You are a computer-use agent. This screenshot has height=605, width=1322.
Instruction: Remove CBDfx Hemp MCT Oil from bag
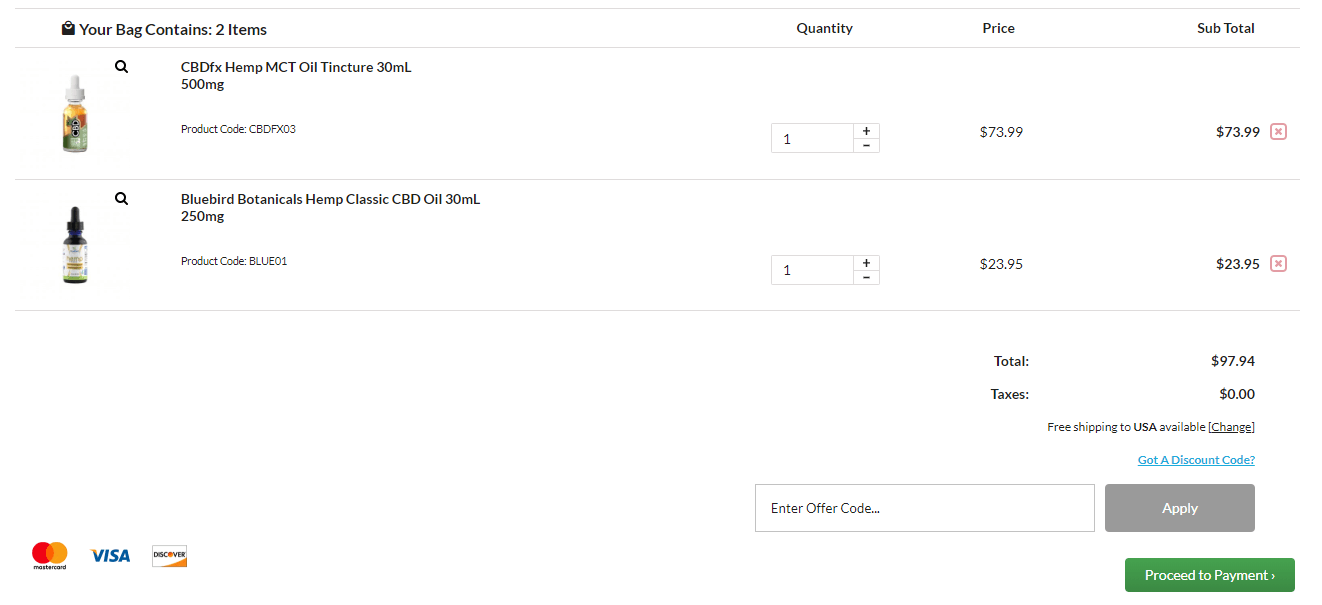tap(1278, 131)
